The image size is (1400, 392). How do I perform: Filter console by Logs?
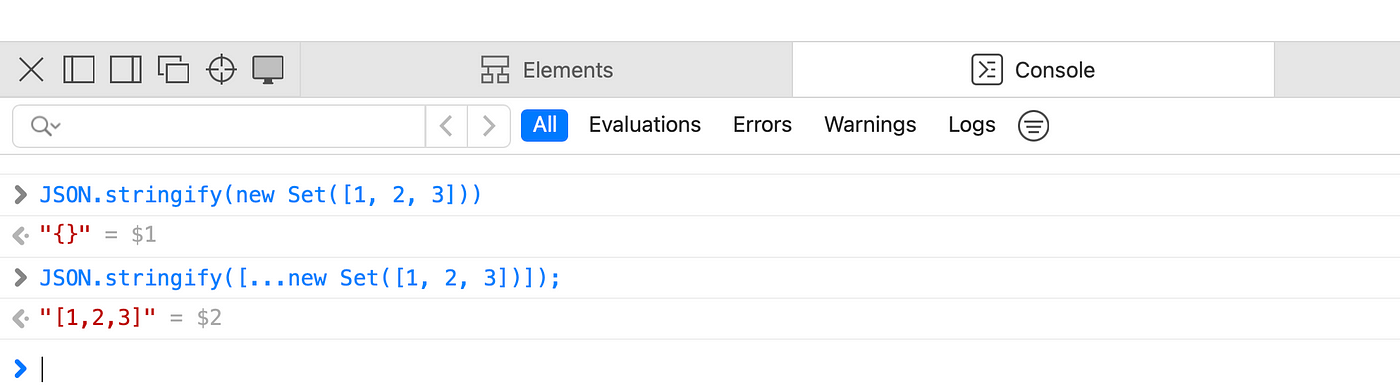click(x=972, y=125)
